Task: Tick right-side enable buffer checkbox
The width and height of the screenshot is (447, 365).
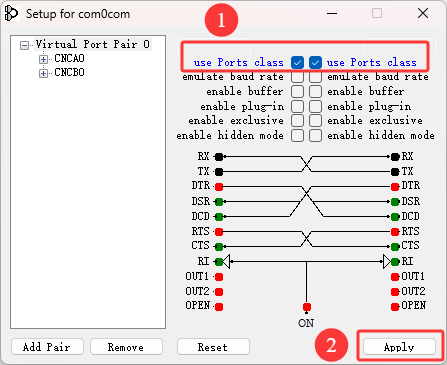Action: pos(315,92)
